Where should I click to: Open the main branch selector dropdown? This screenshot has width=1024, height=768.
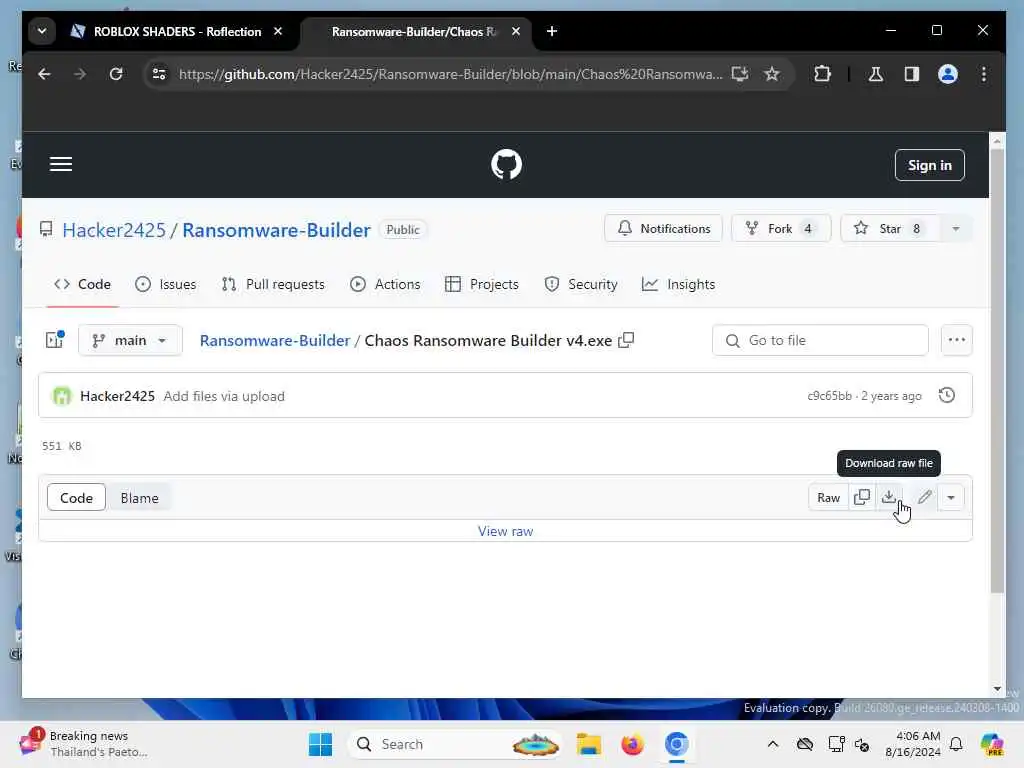pos(130,340)
